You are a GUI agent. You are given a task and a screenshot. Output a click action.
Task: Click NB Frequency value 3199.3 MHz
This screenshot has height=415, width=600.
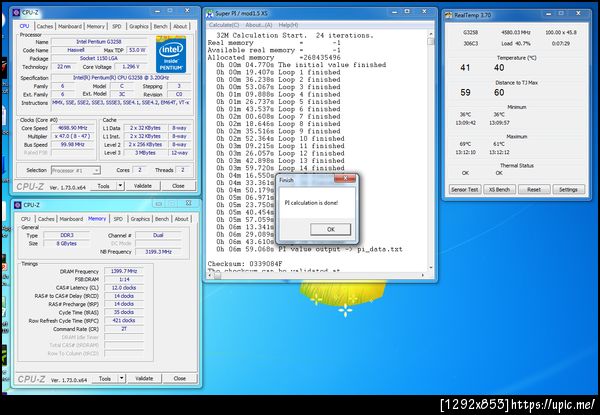[x=158, y=252]
